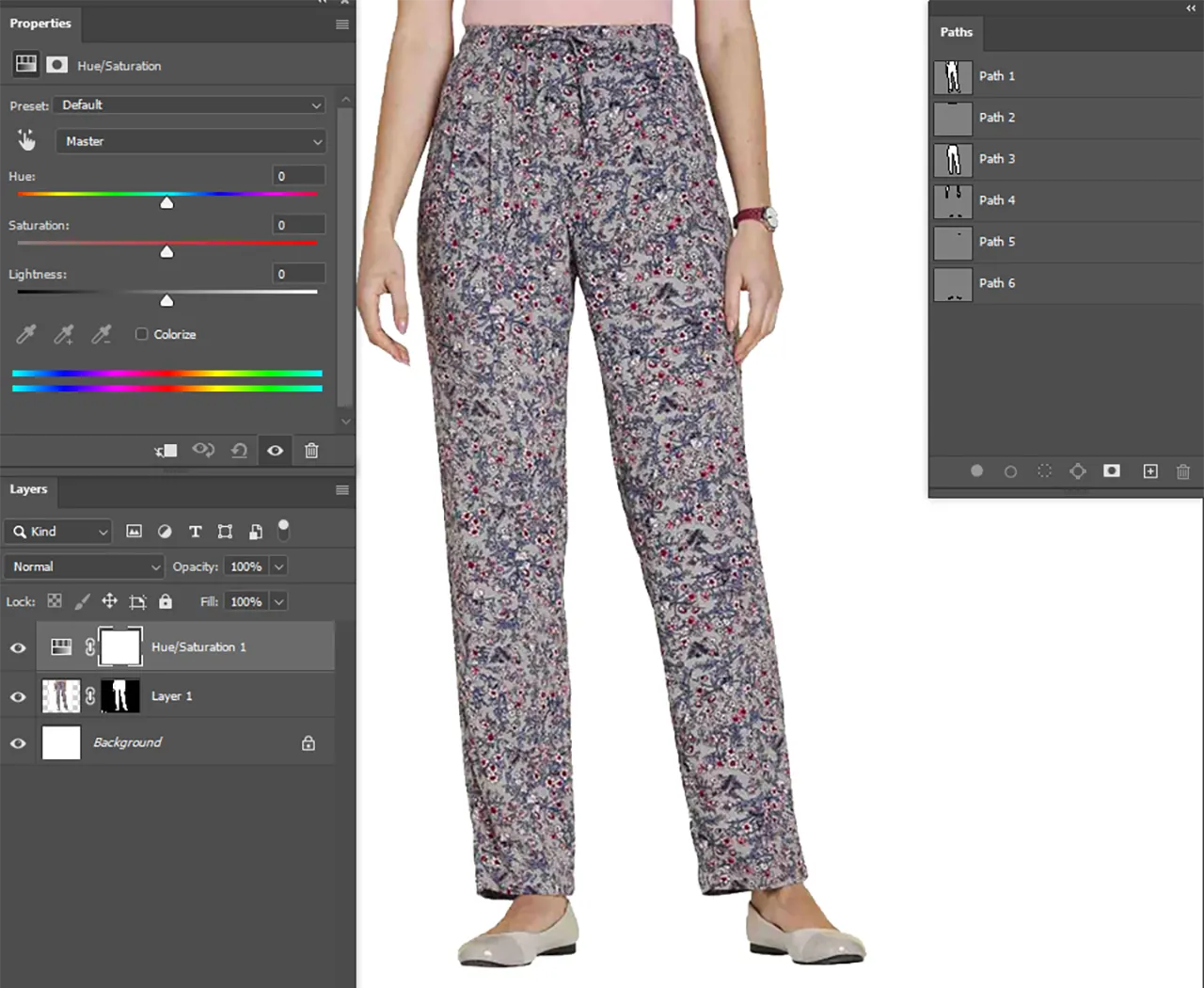
Task: Filter layers by pixel layer type
Action: [135, 532]
